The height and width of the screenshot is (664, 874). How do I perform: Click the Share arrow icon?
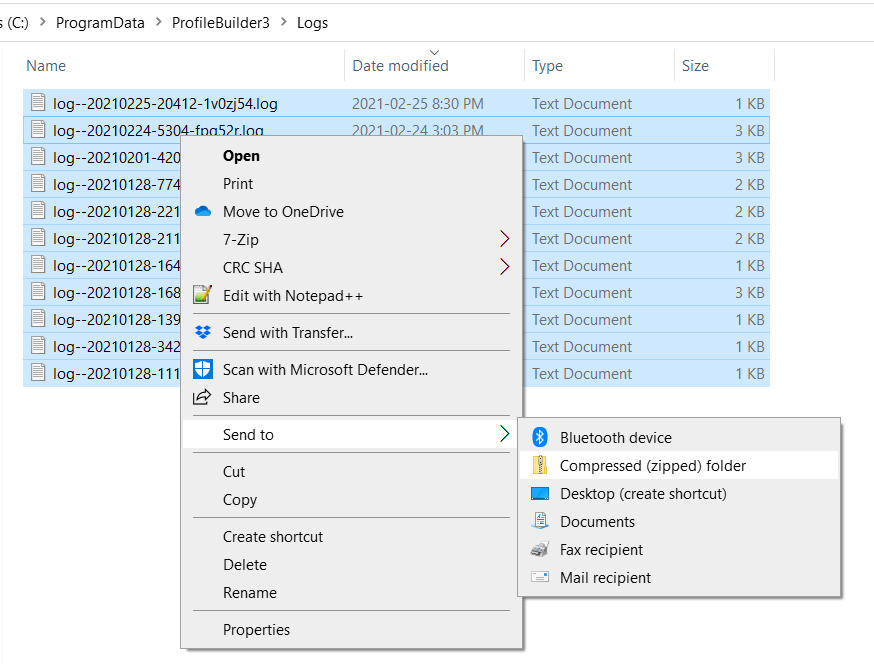click(x=202, y=397)
